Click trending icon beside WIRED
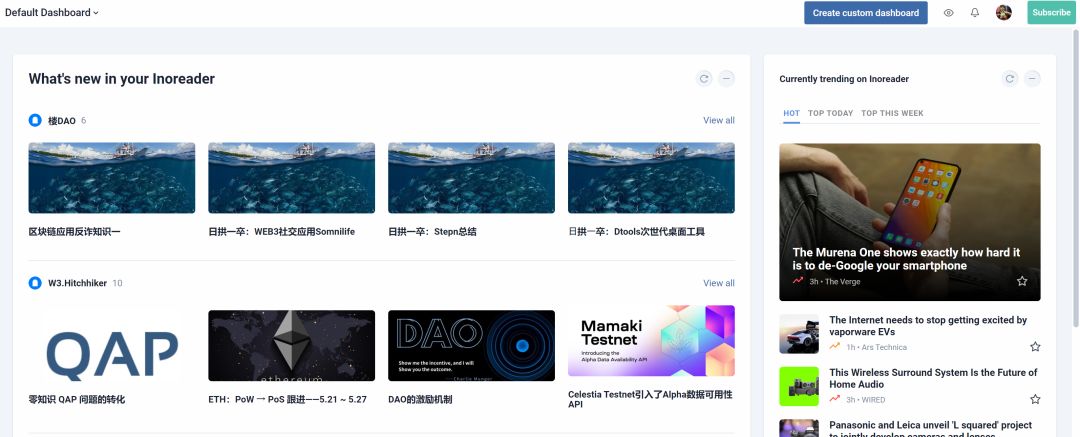 (835, 399)
